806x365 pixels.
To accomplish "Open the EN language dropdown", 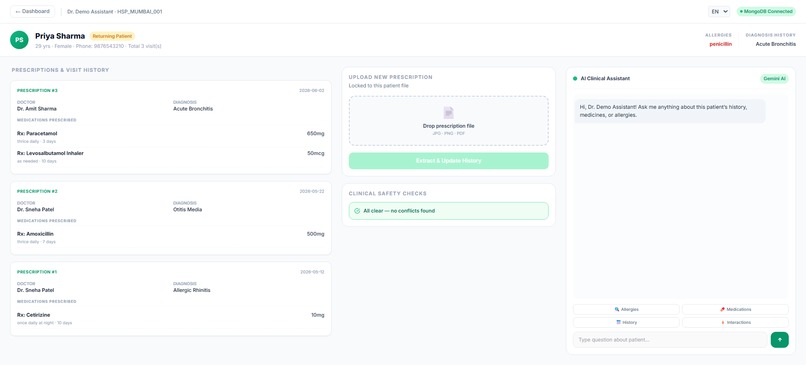I will click(x=719, y=11).
